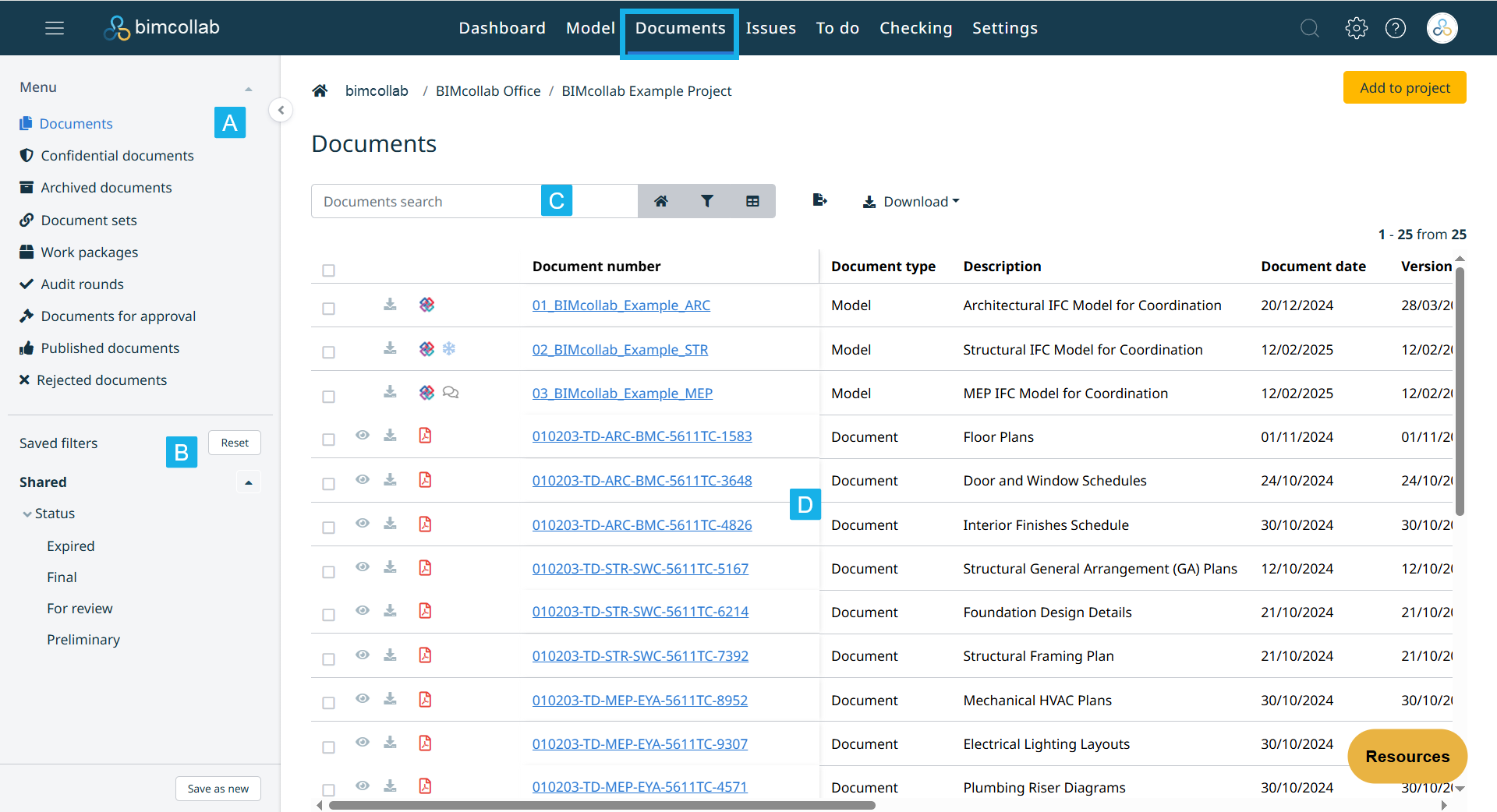The height and width of the screenshot is (812, 1497).
Task: Click the snowflake icon on 02_BIMcollab_Example_STR row
Action: [x=449, y=348]
